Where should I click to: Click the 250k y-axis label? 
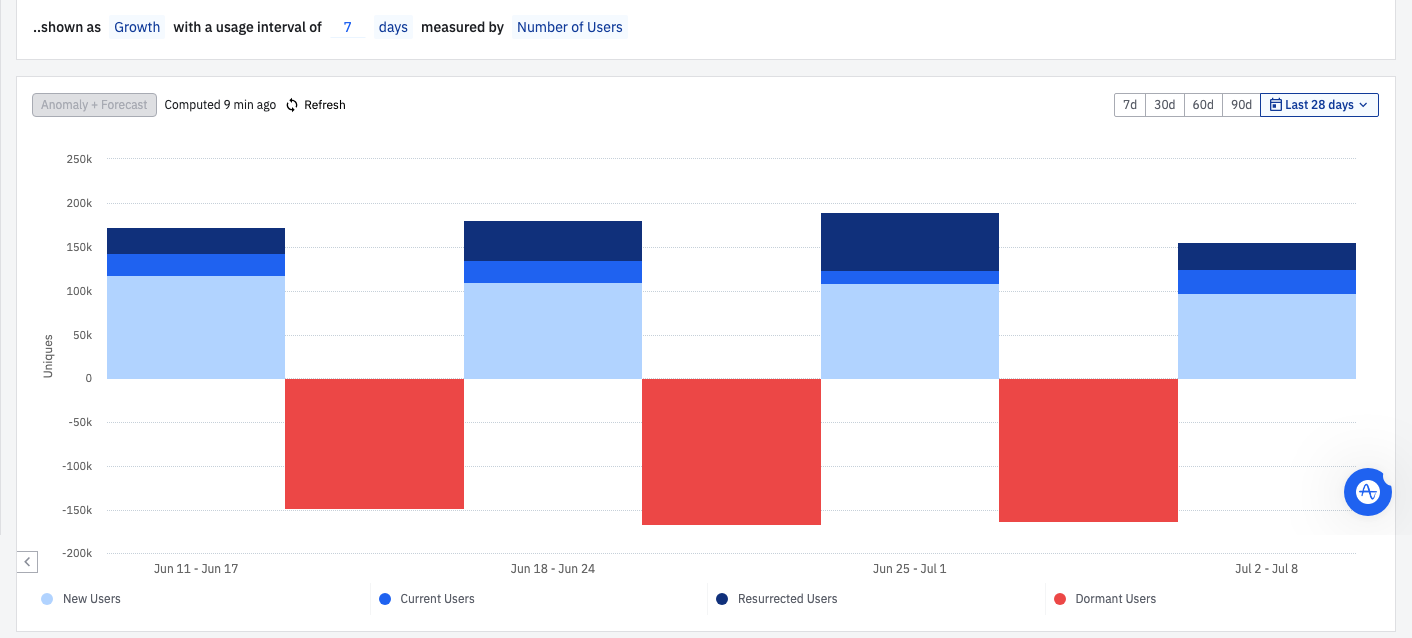(x=79, y=159)
